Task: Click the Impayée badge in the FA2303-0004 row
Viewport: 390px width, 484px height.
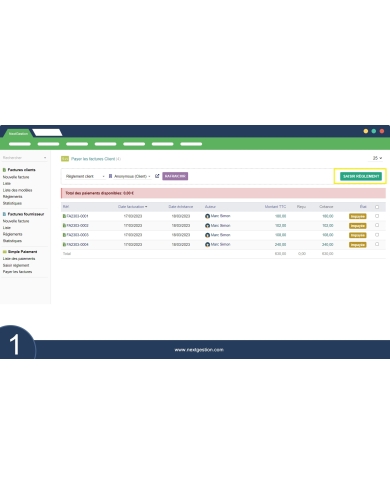Action: click(x=358, y=245)
